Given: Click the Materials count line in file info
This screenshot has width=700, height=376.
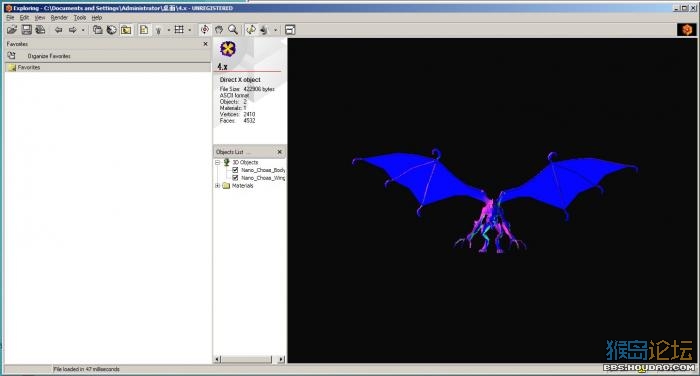Looking at the screenshot, I should (x=233, y=108).
